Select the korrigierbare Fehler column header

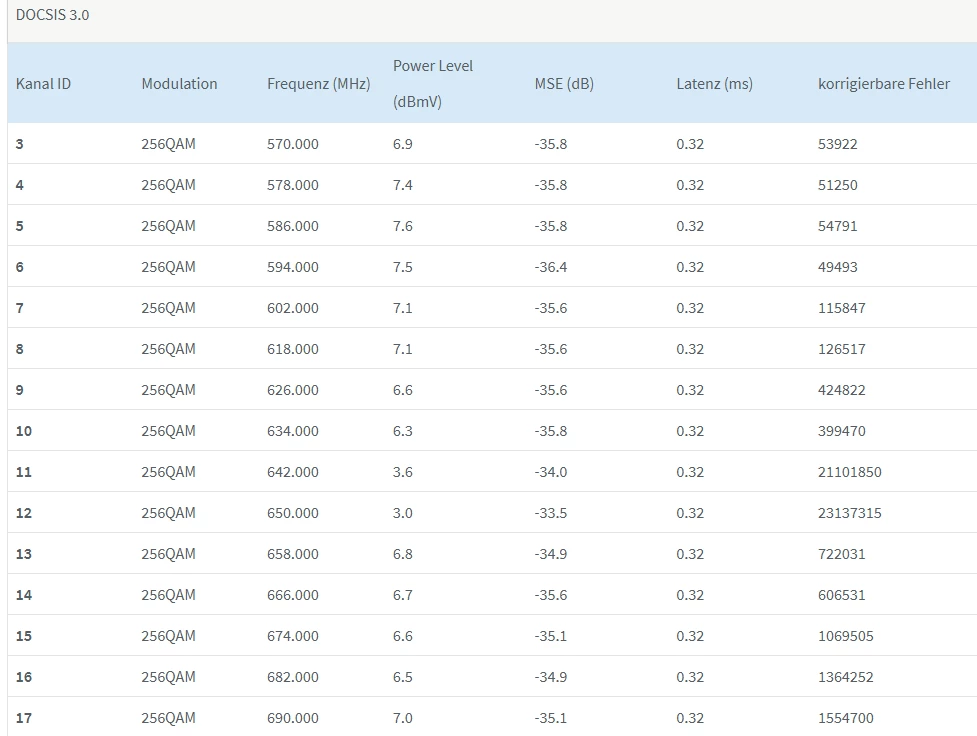tap(884, 84)
